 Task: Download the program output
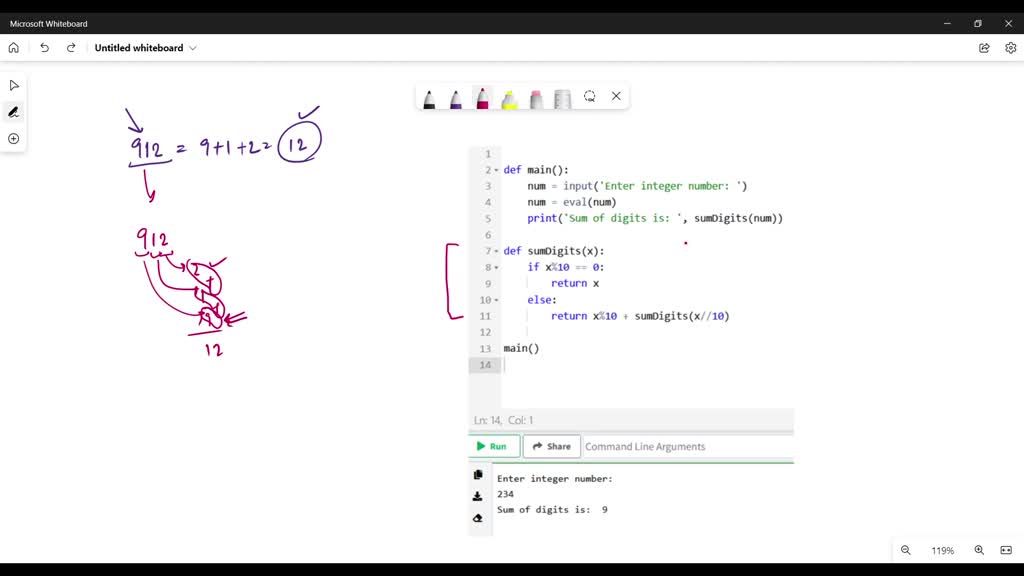pos(478,496)
